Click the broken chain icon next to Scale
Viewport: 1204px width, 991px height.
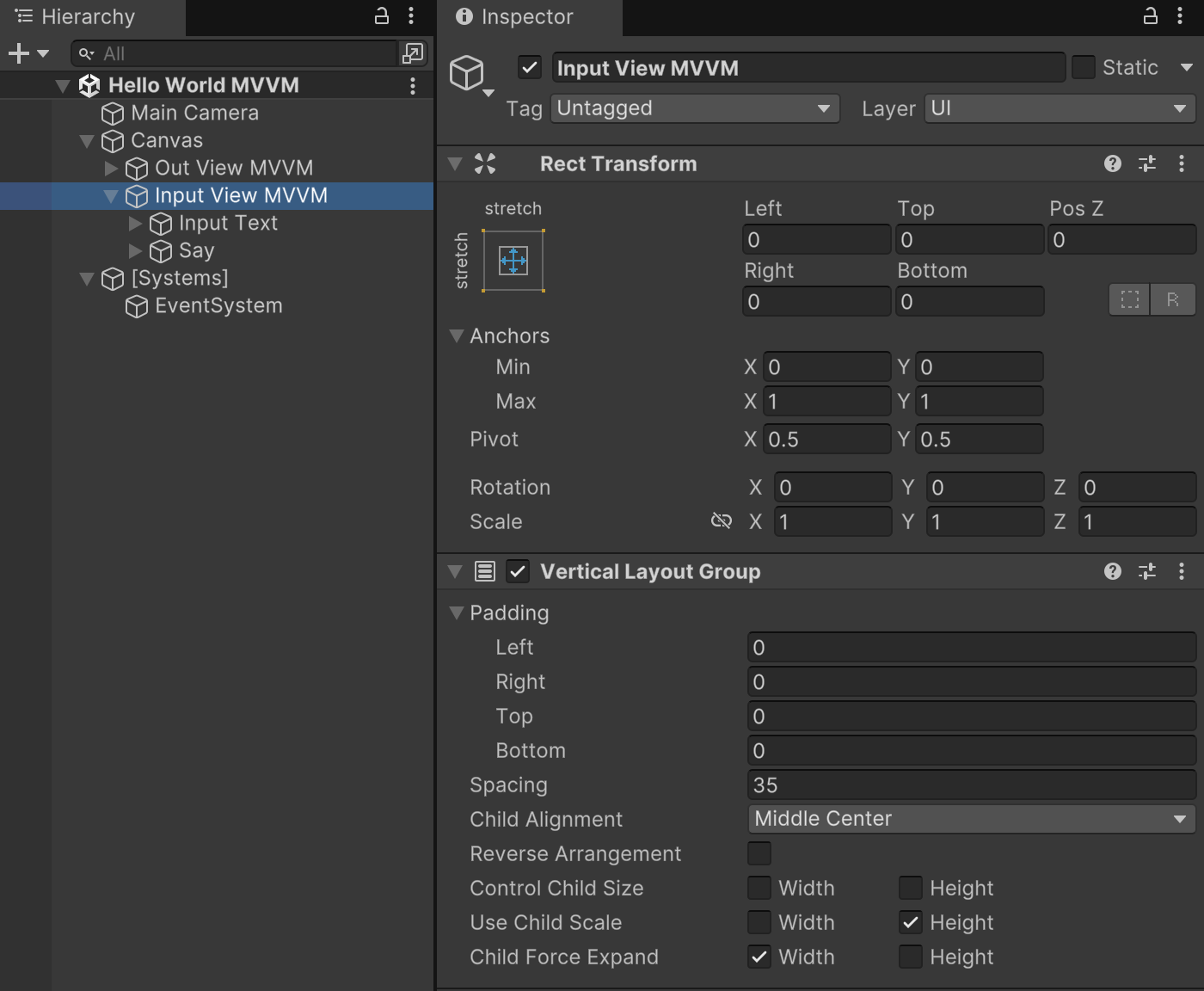click(721, 520)
